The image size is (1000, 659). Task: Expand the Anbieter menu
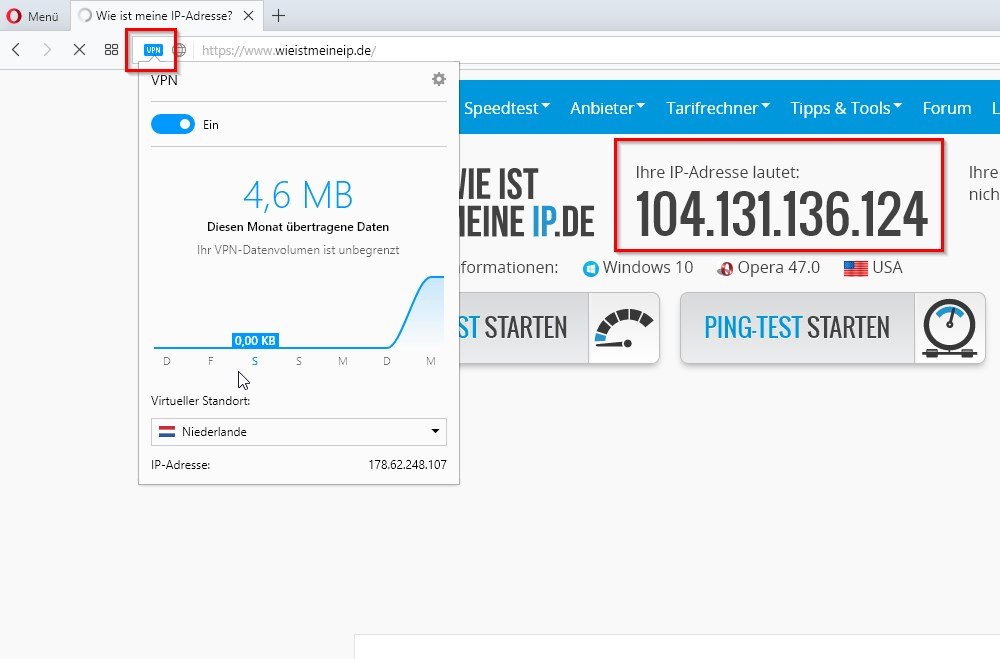click(607, 108)
